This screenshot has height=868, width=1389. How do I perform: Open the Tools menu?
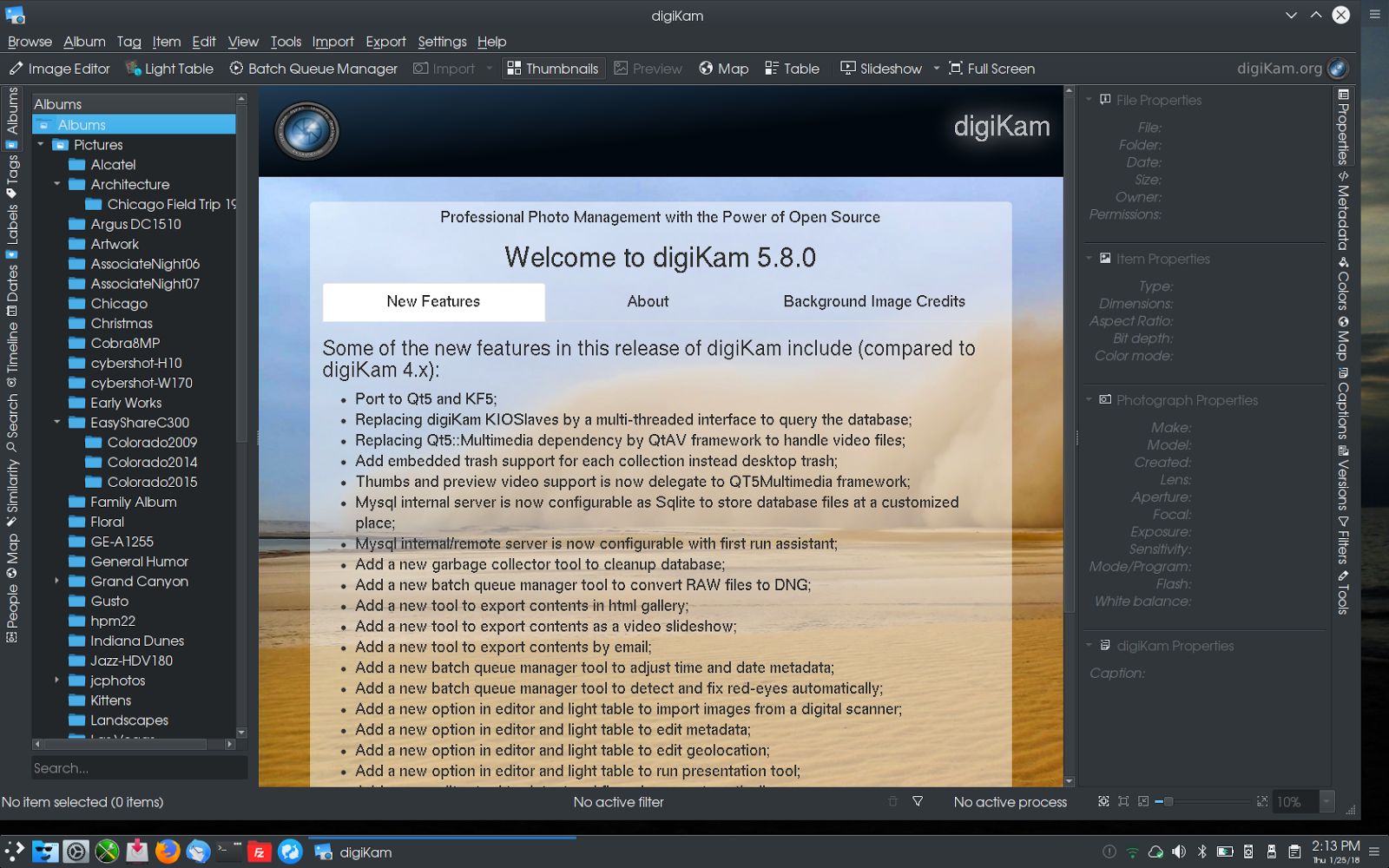pos(286,42)
